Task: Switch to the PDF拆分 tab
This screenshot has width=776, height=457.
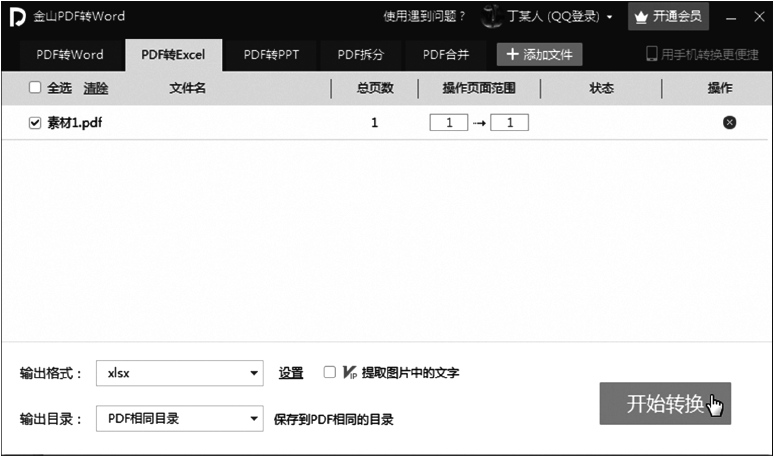Action: pos(360,54)
